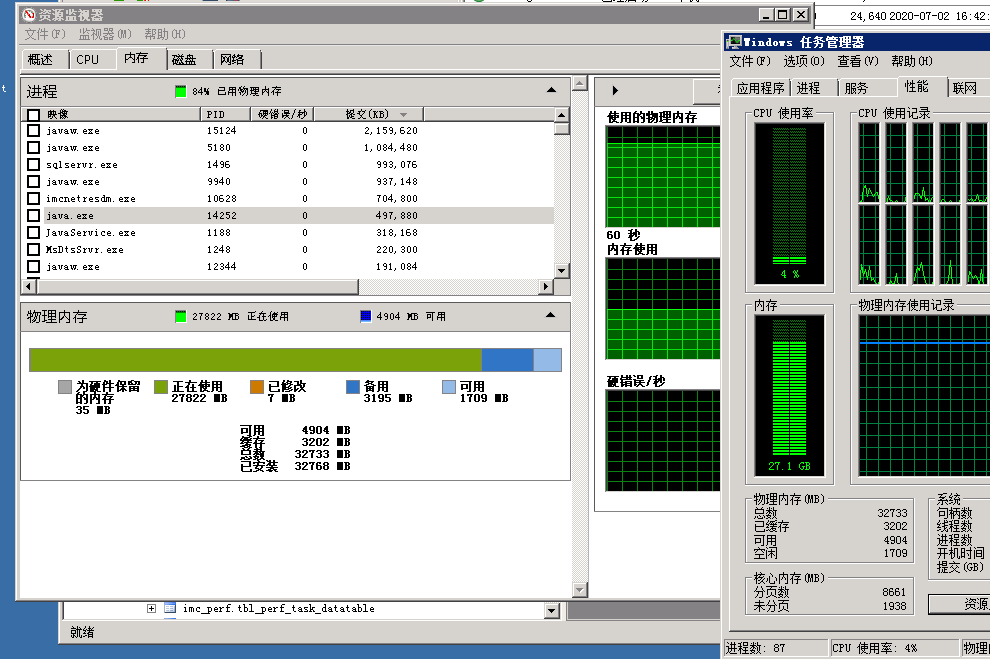Open the 文件(F) menu in Resource Monitor

pos(45,34)
